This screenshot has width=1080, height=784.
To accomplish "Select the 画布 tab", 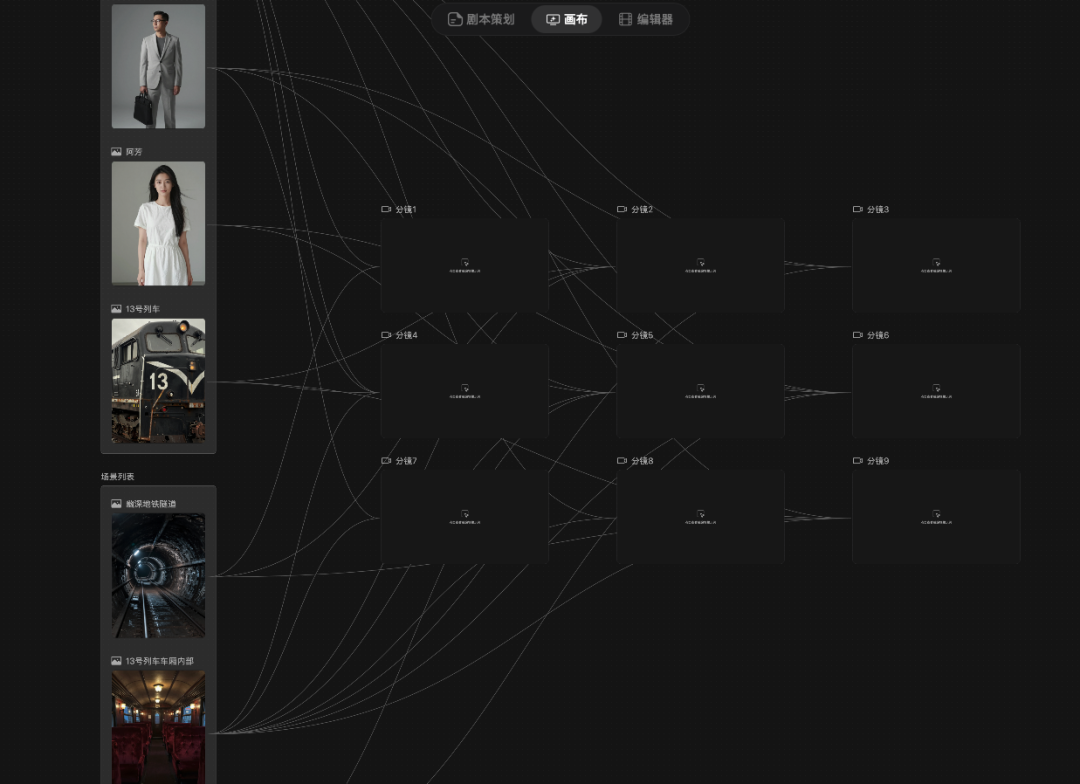I will pyautogui.click(x=567, y=19).
